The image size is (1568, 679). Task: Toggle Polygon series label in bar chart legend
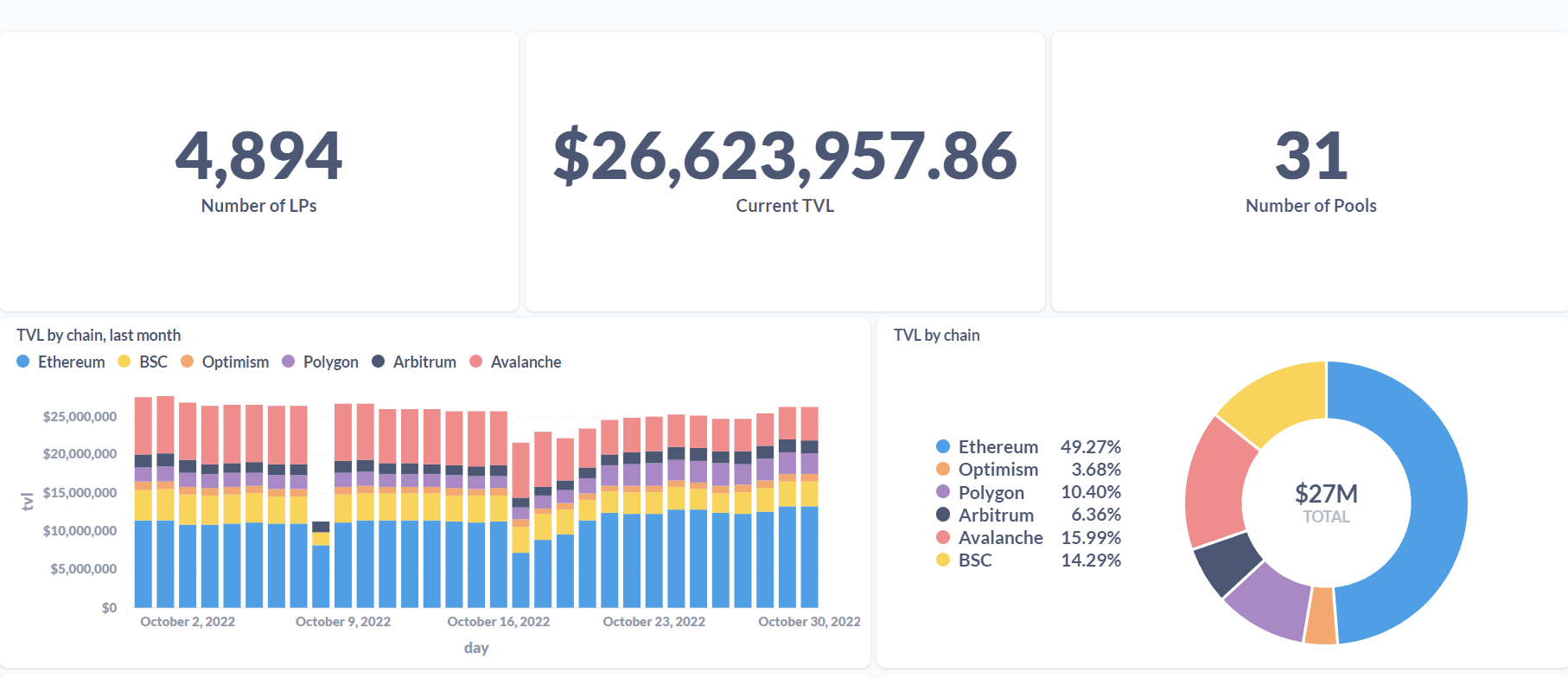(331, 362)
